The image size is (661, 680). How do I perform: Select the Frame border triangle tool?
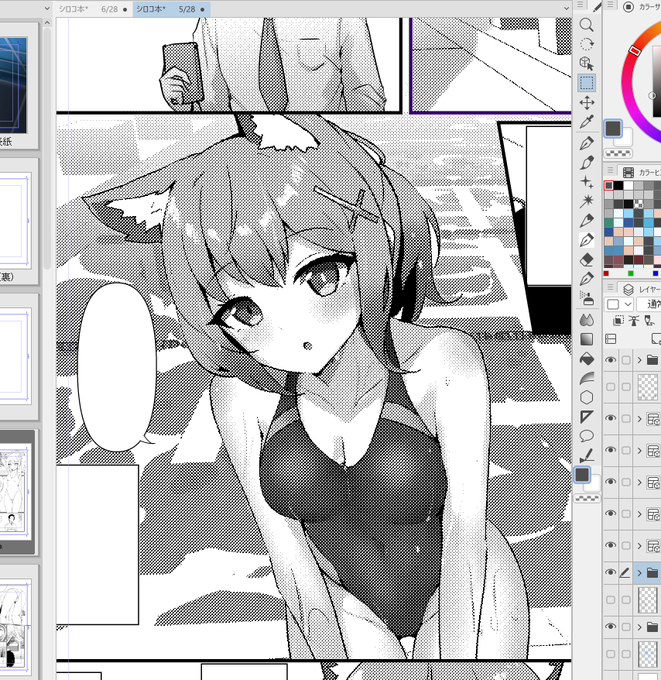click(x=586, y=417)
